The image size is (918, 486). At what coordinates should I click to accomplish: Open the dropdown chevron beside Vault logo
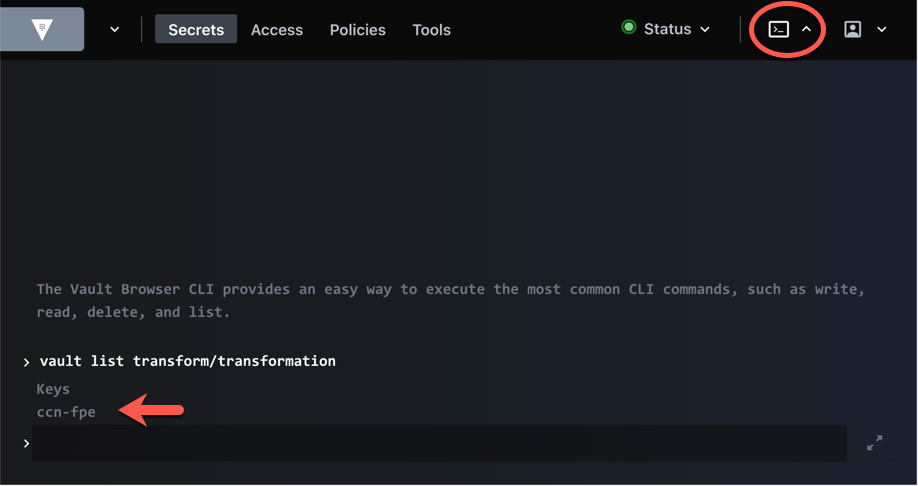(114, 30)
